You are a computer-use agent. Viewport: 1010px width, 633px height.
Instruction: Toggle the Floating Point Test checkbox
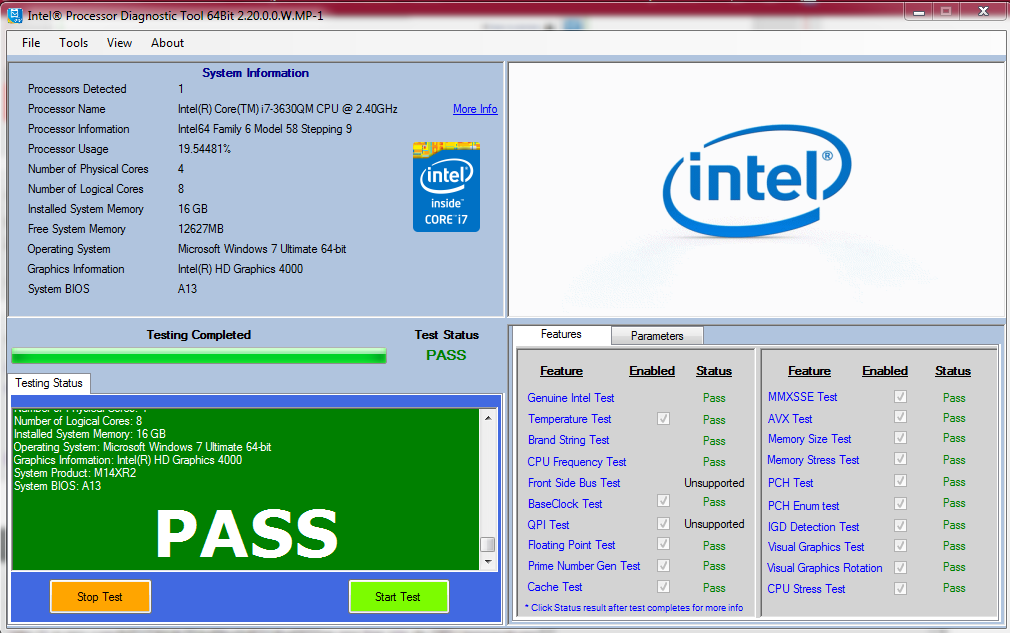[x=663, y=544]
